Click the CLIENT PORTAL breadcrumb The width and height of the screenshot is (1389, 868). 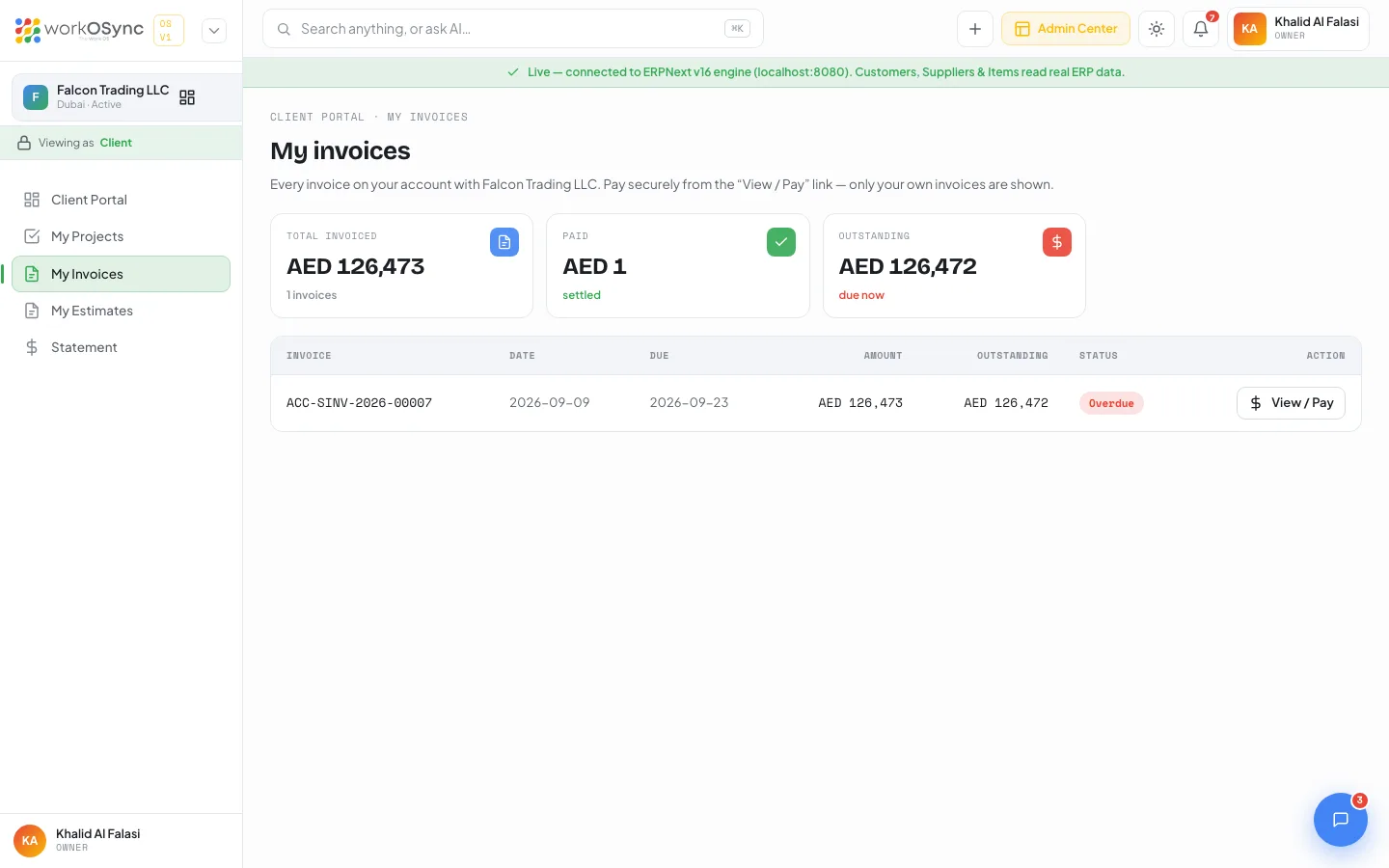click(317, 118)
